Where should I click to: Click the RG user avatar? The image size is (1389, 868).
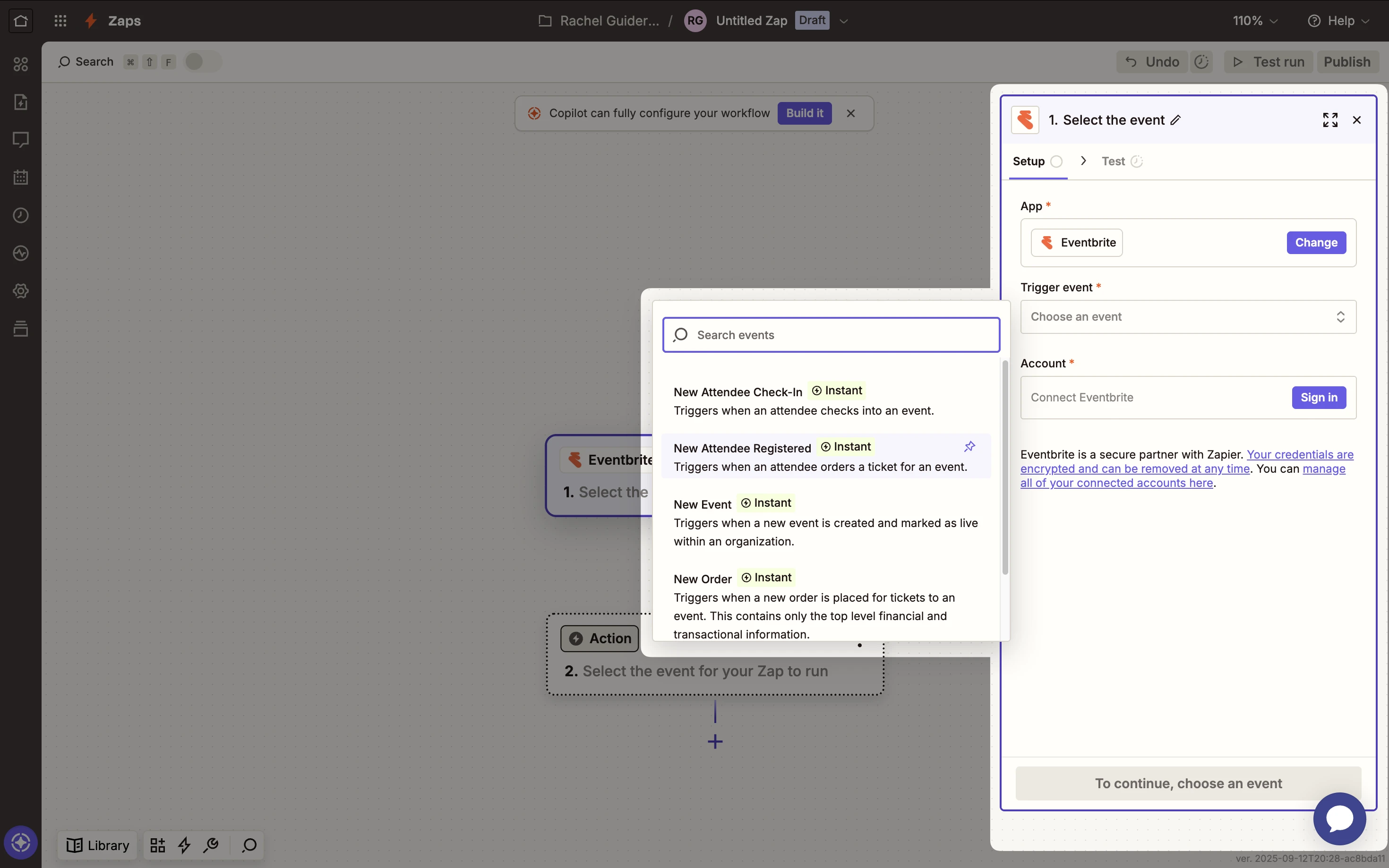click(x=695, y=21)
